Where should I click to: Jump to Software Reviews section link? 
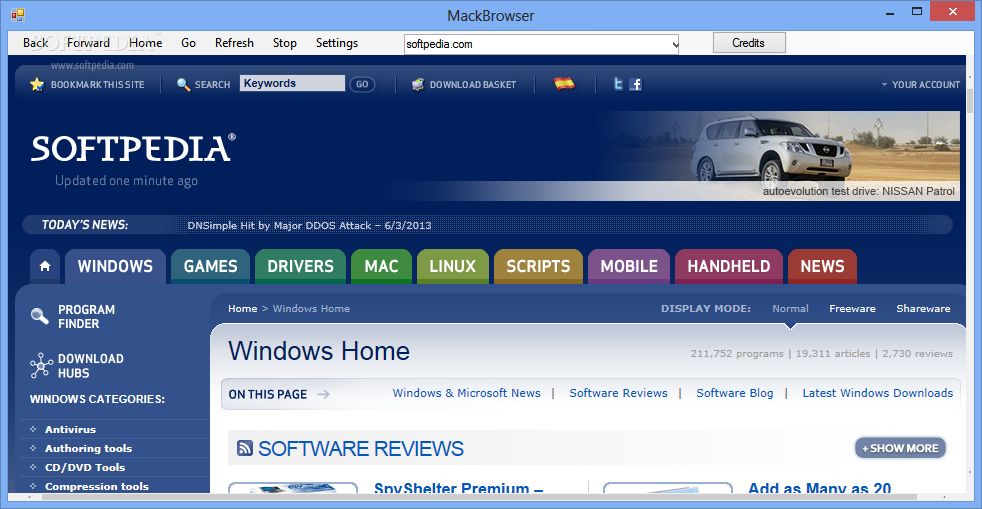tap(618, 393)
